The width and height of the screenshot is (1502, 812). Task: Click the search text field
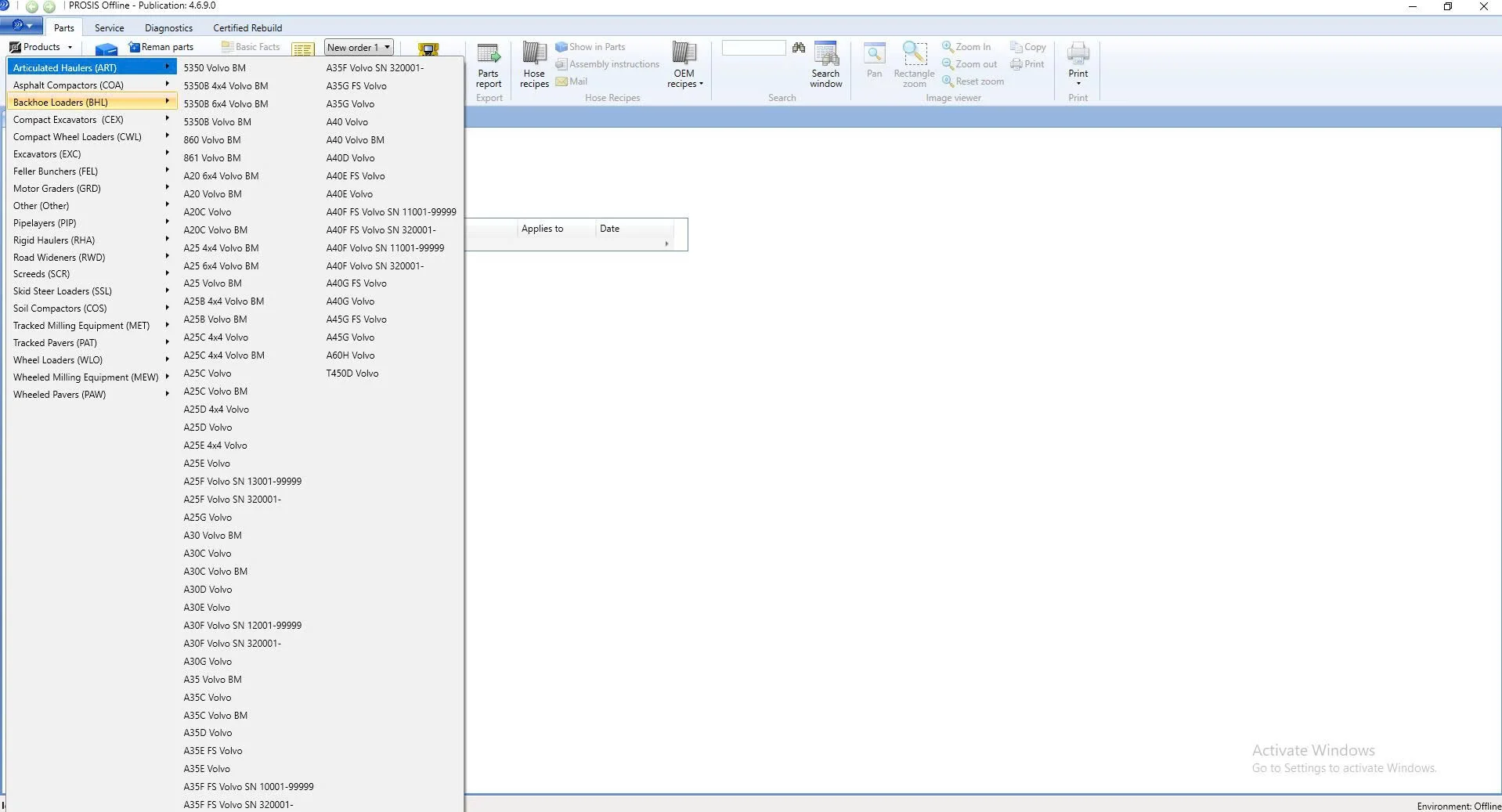click(753, 48)
